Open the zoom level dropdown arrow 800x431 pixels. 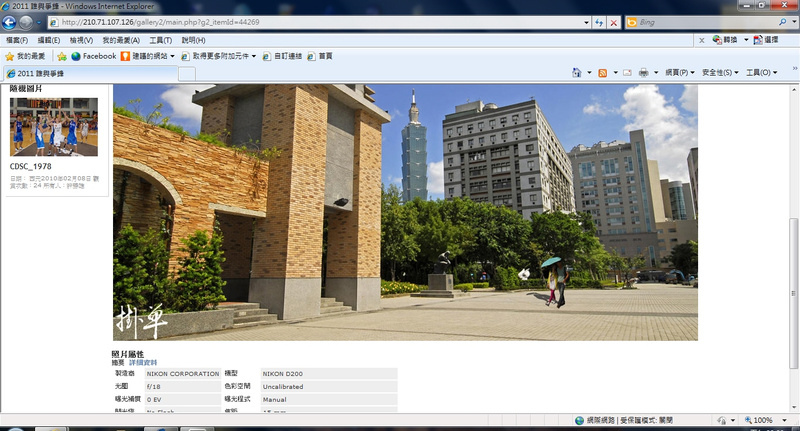coord(784,420)
